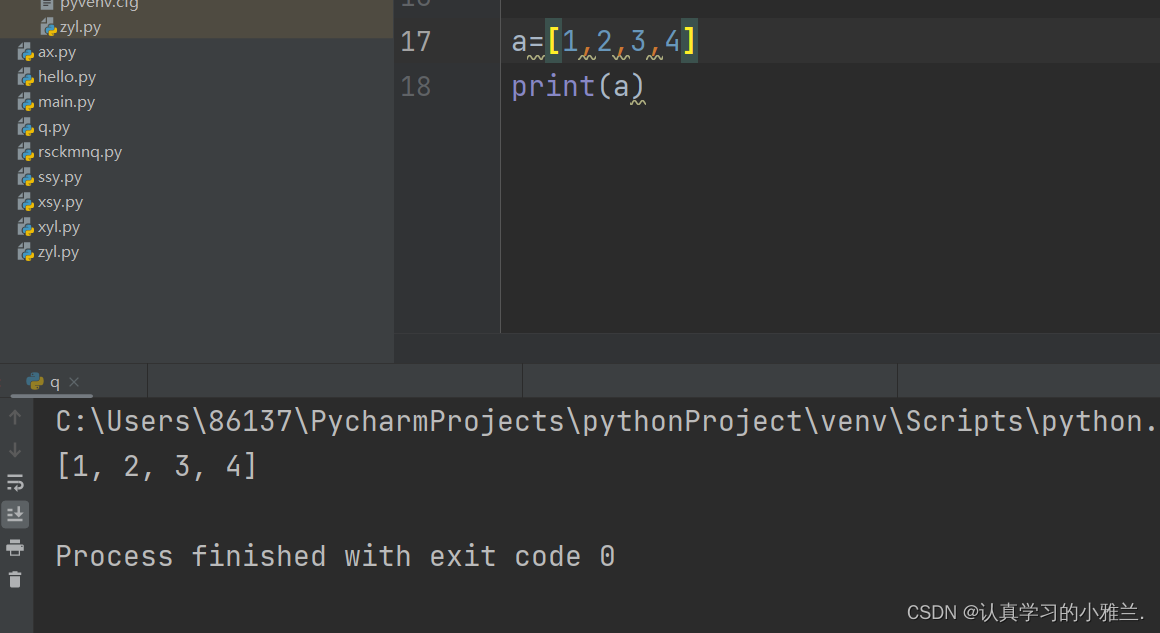Select xyl.py in project tree

(58, 227)
